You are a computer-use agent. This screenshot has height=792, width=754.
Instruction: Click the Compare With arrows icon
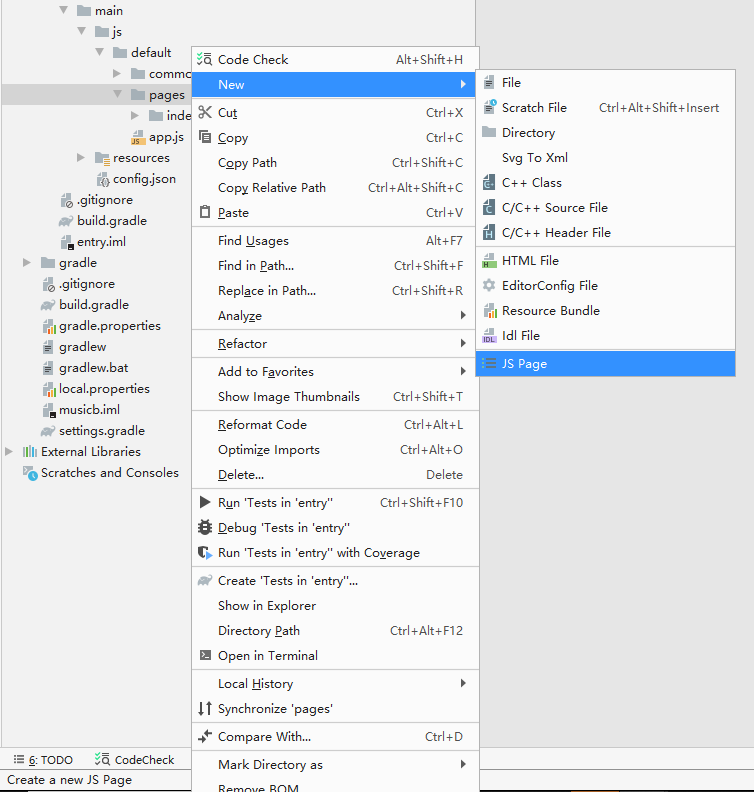[205, 736]
